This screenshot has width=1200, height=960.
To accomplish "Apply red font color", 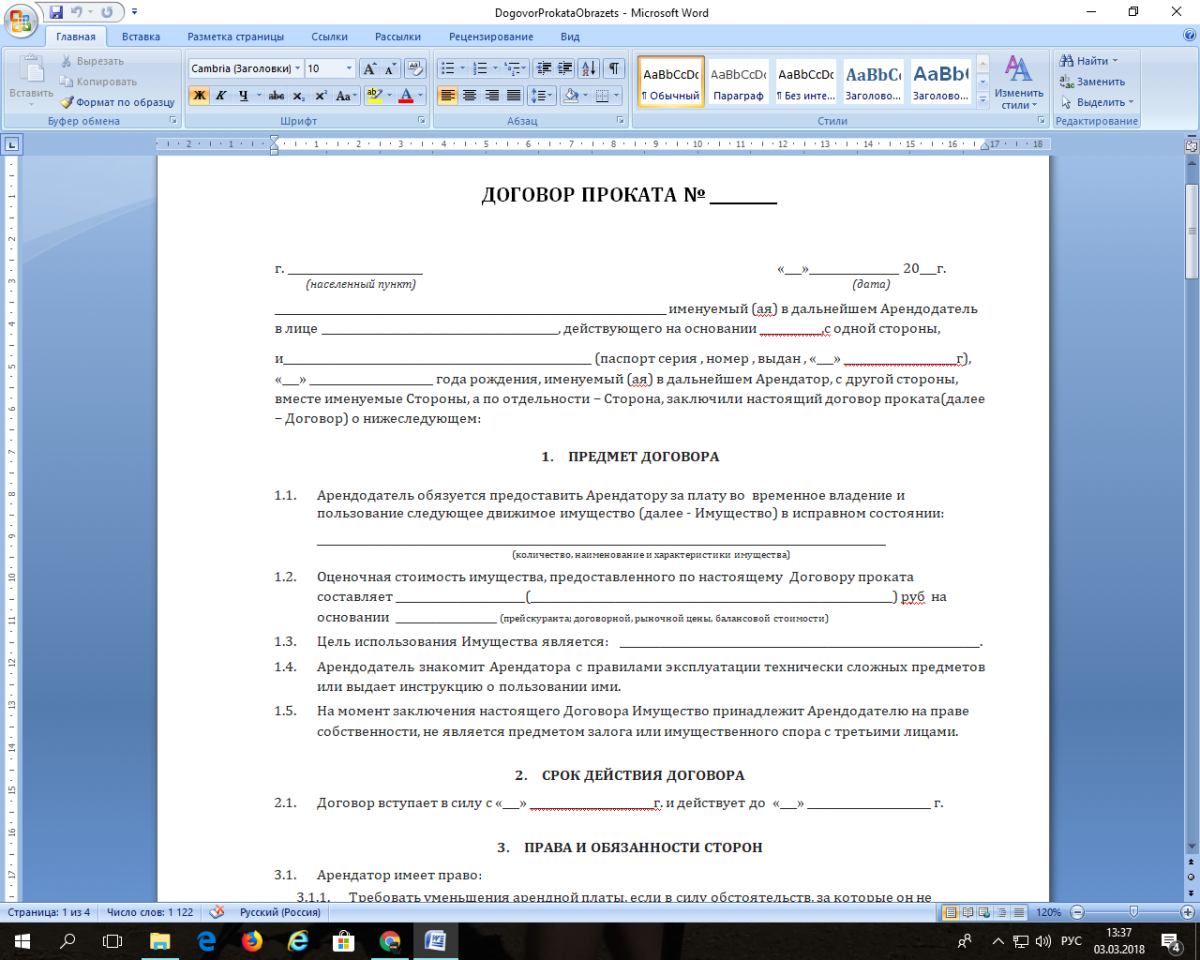I will [406, 96].
